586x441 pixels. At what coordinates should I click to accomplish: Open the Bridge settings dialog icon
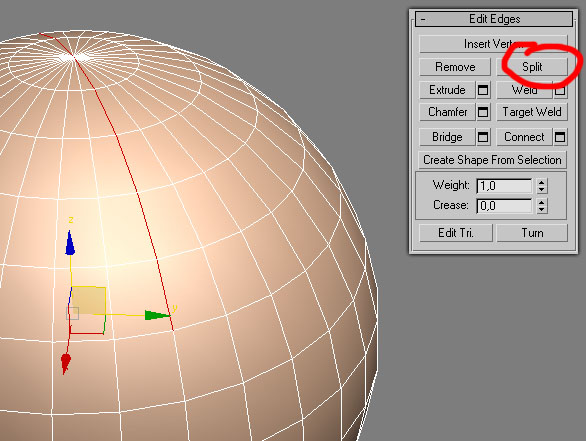[x=483, y=137]
